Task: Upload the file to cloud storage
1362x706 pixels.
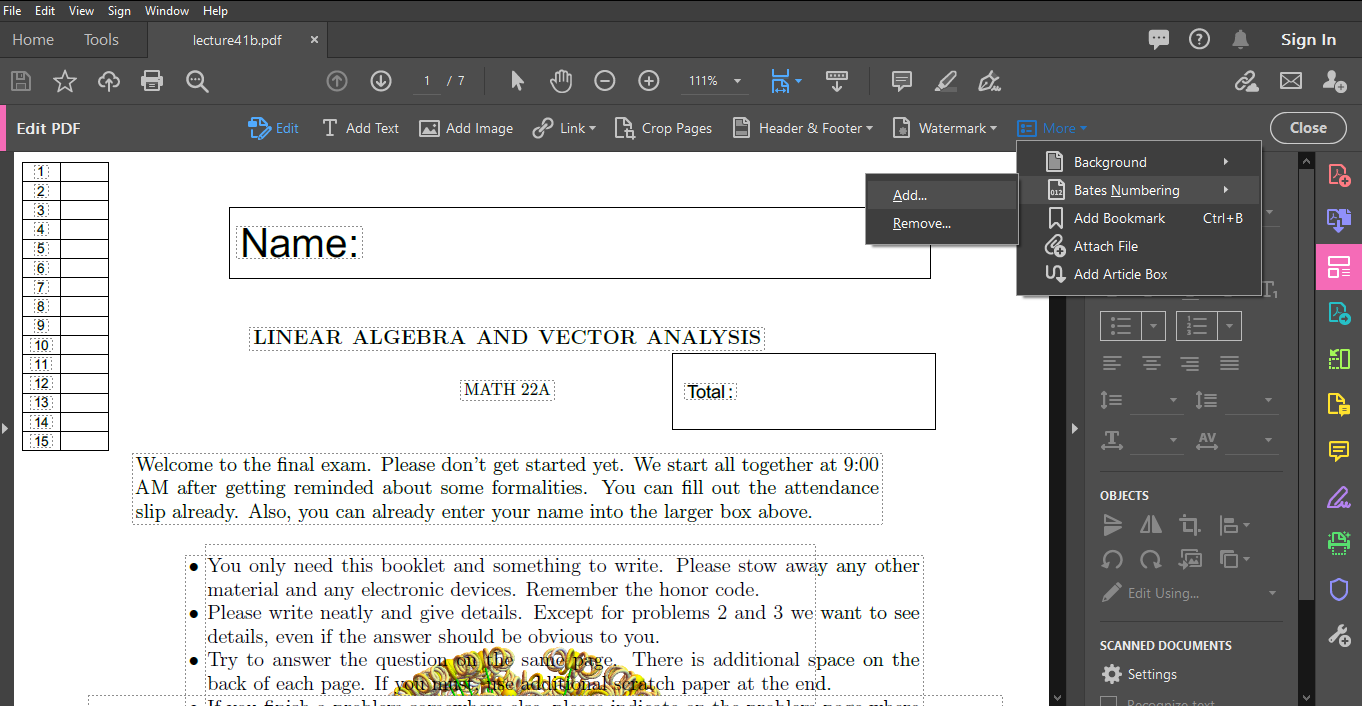Action: pos(109,81)
